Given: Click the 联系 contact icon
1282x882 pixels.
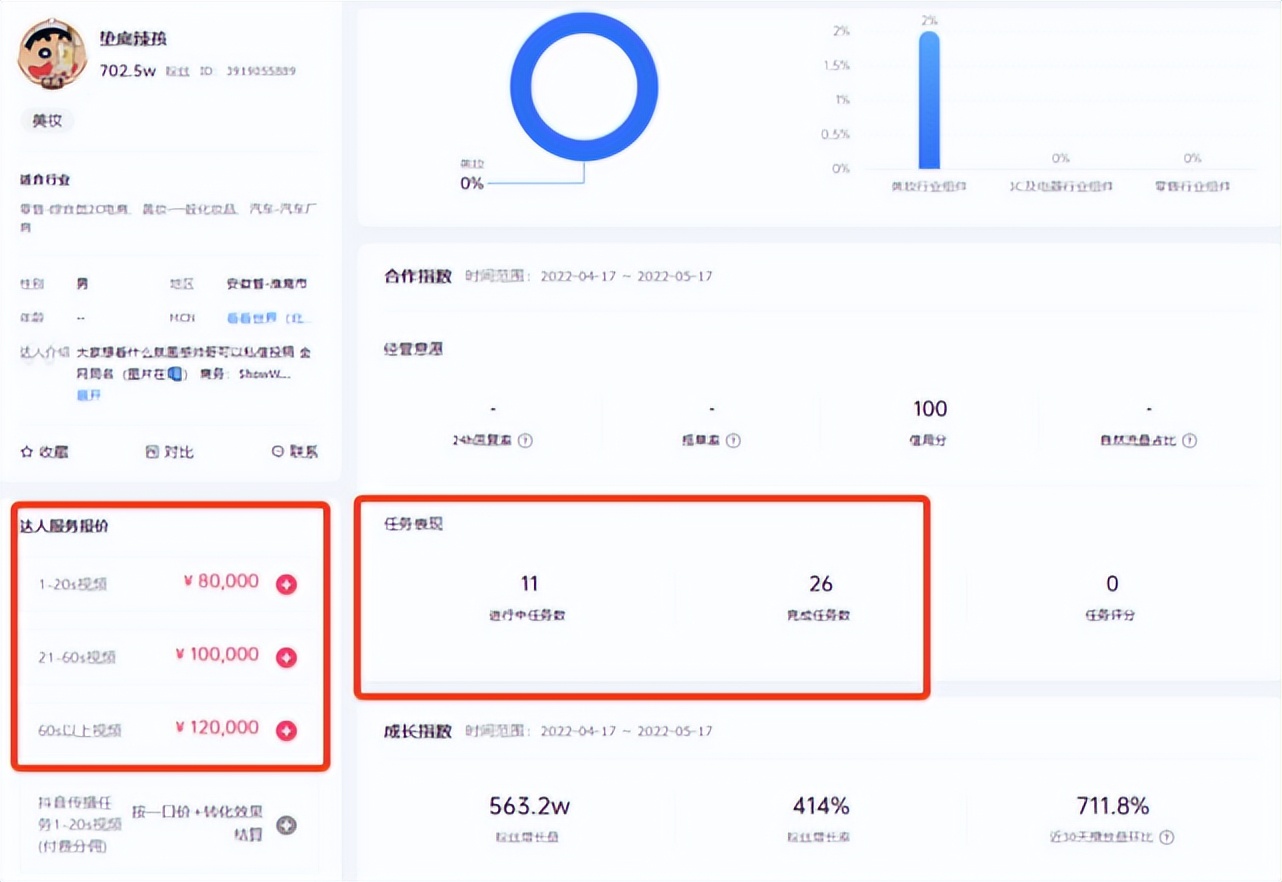Looking at the screenshot, I should click(x=276, y=451).
